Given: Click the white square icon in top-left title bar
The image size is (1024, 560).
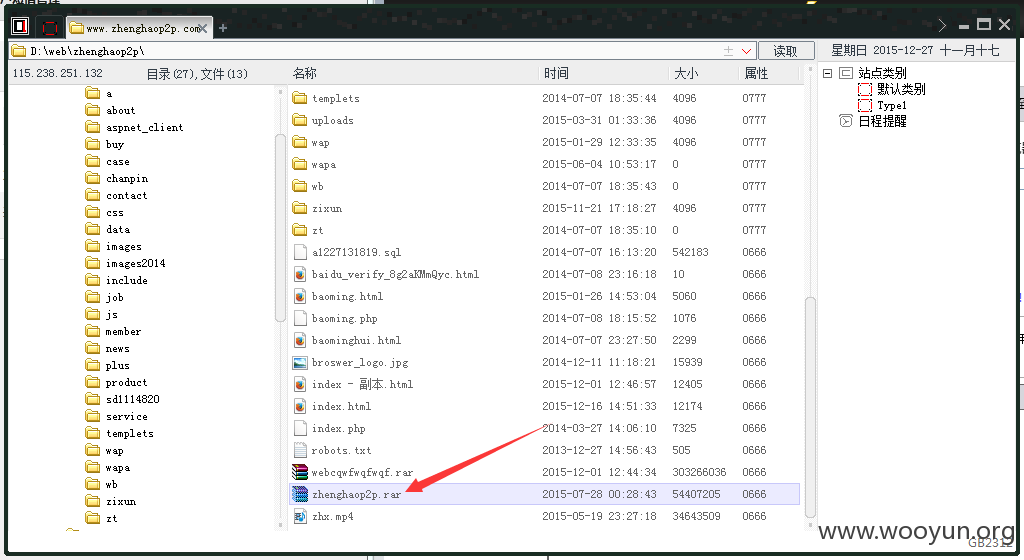Looking at the screenshot, I should point(20,26).
